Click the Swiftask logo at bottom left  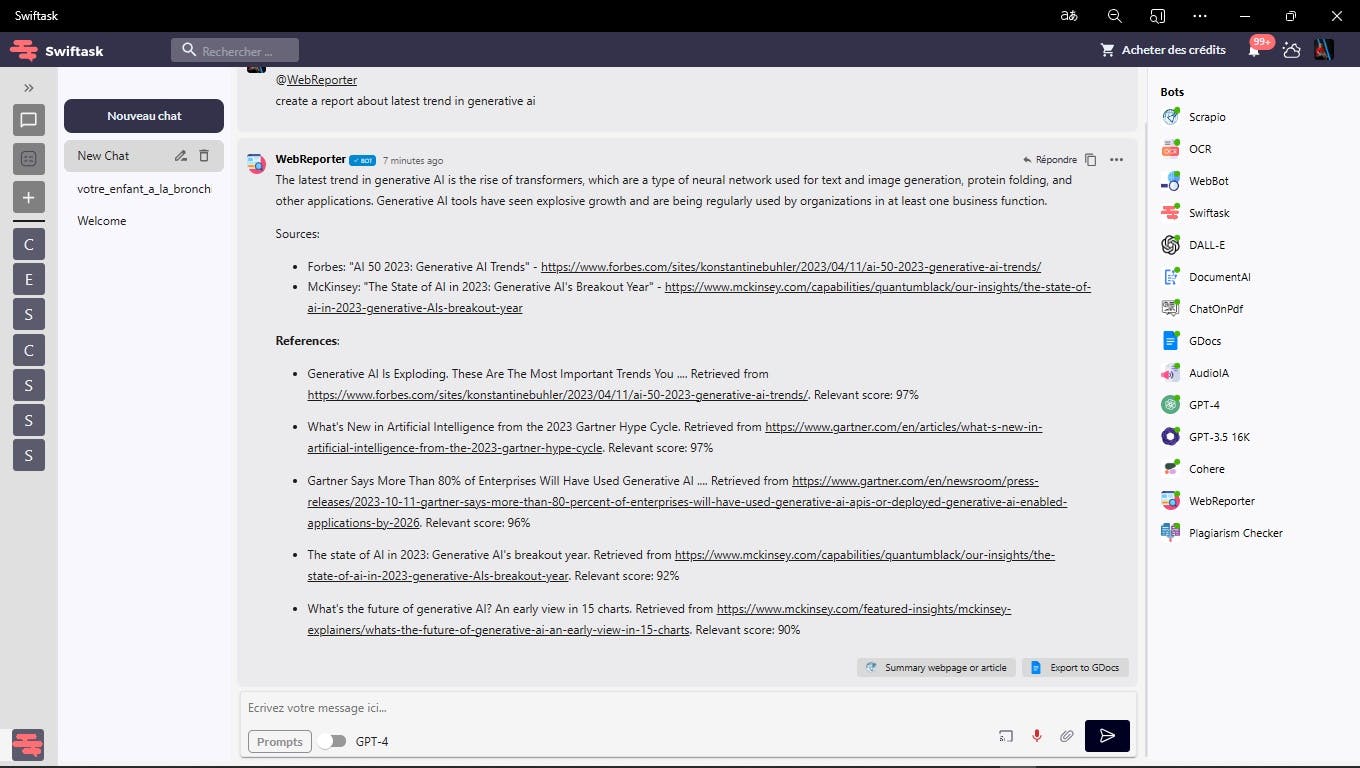28,745
